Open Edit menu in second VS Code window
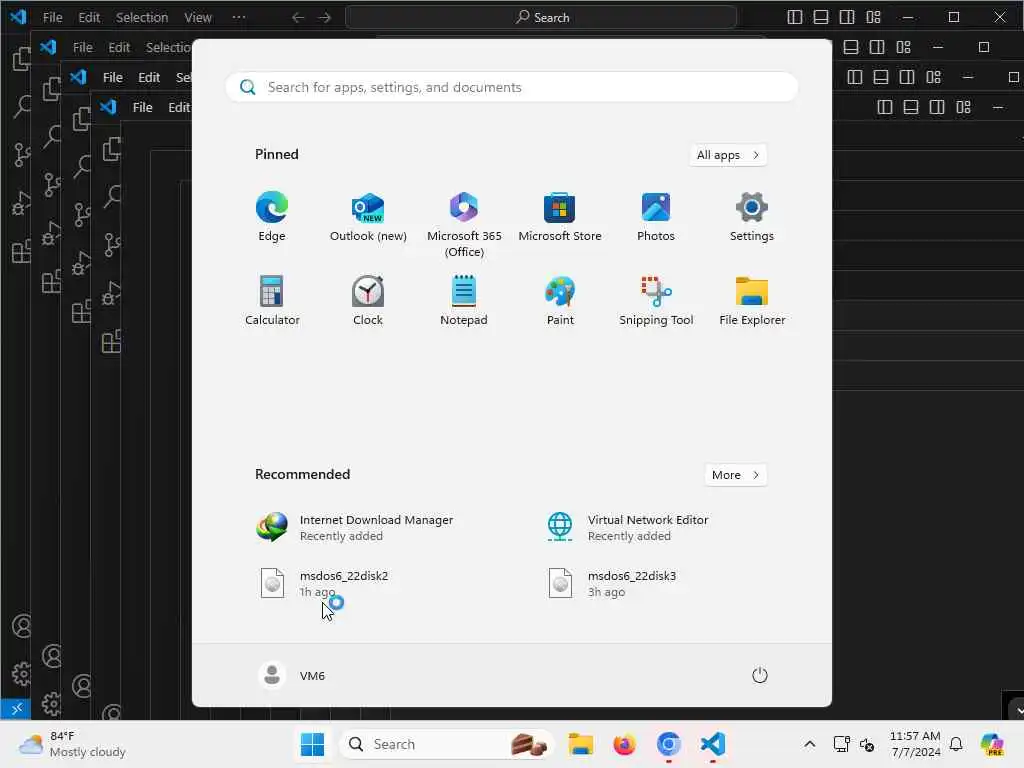Viewport: 1024px width, 768px height. (119, 48)
